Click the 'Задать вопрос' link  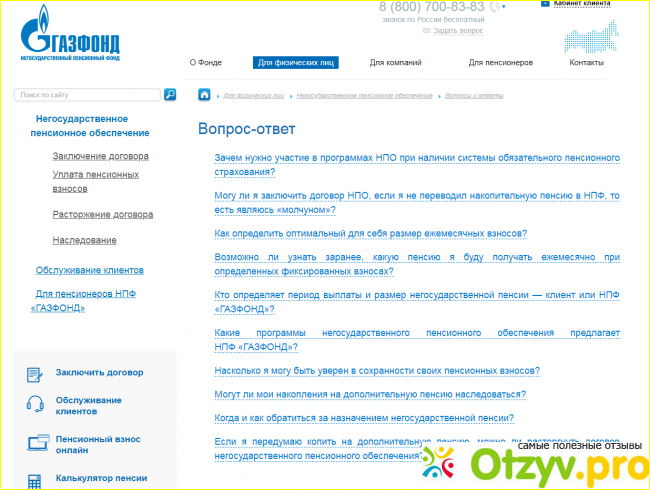(458, 31)
